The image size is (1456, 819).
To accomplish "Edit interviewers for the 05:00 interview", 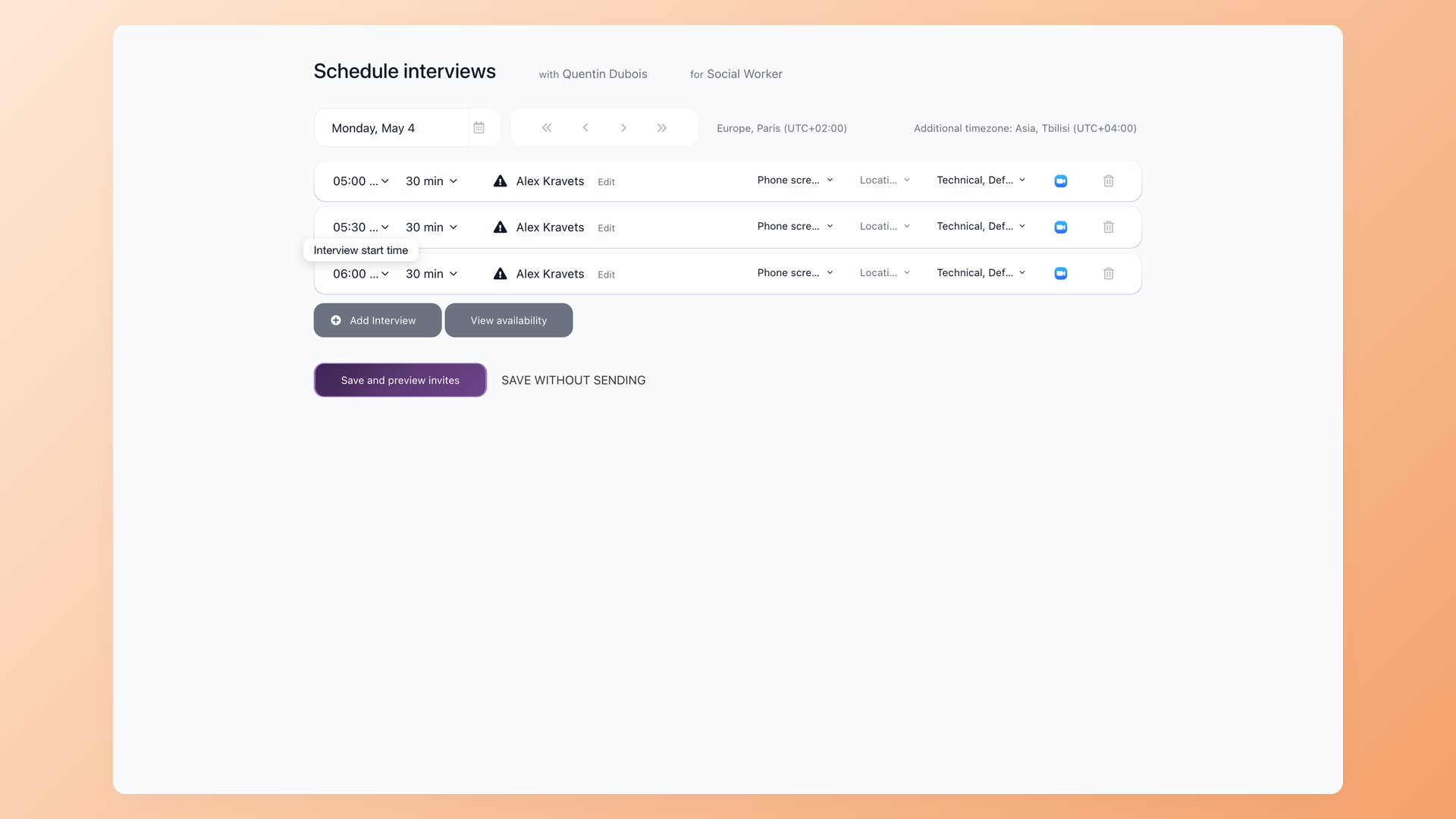I will (606, 182).
